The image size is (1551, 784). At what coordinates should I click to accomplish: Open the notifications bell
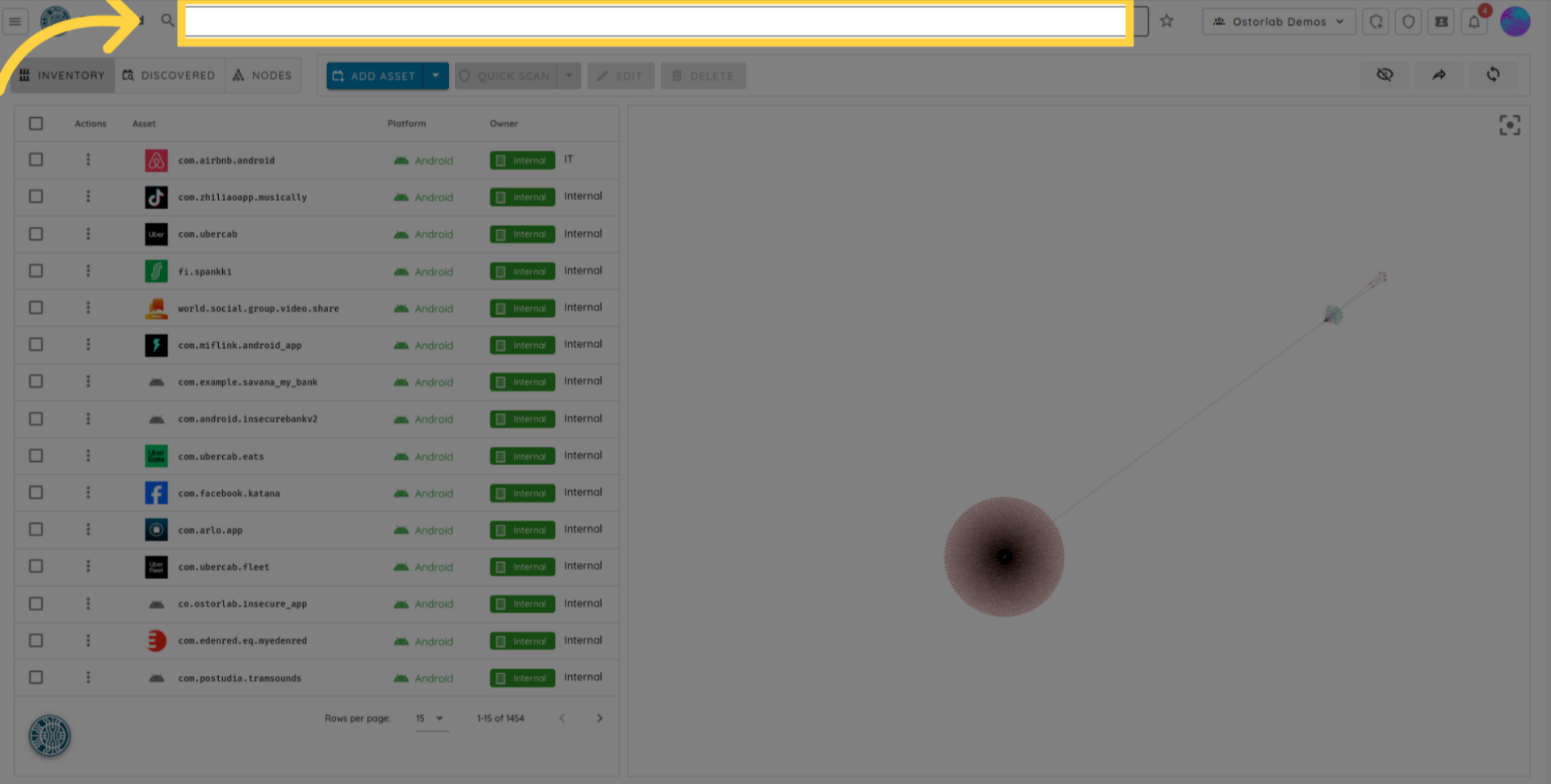coord(1473,22)
